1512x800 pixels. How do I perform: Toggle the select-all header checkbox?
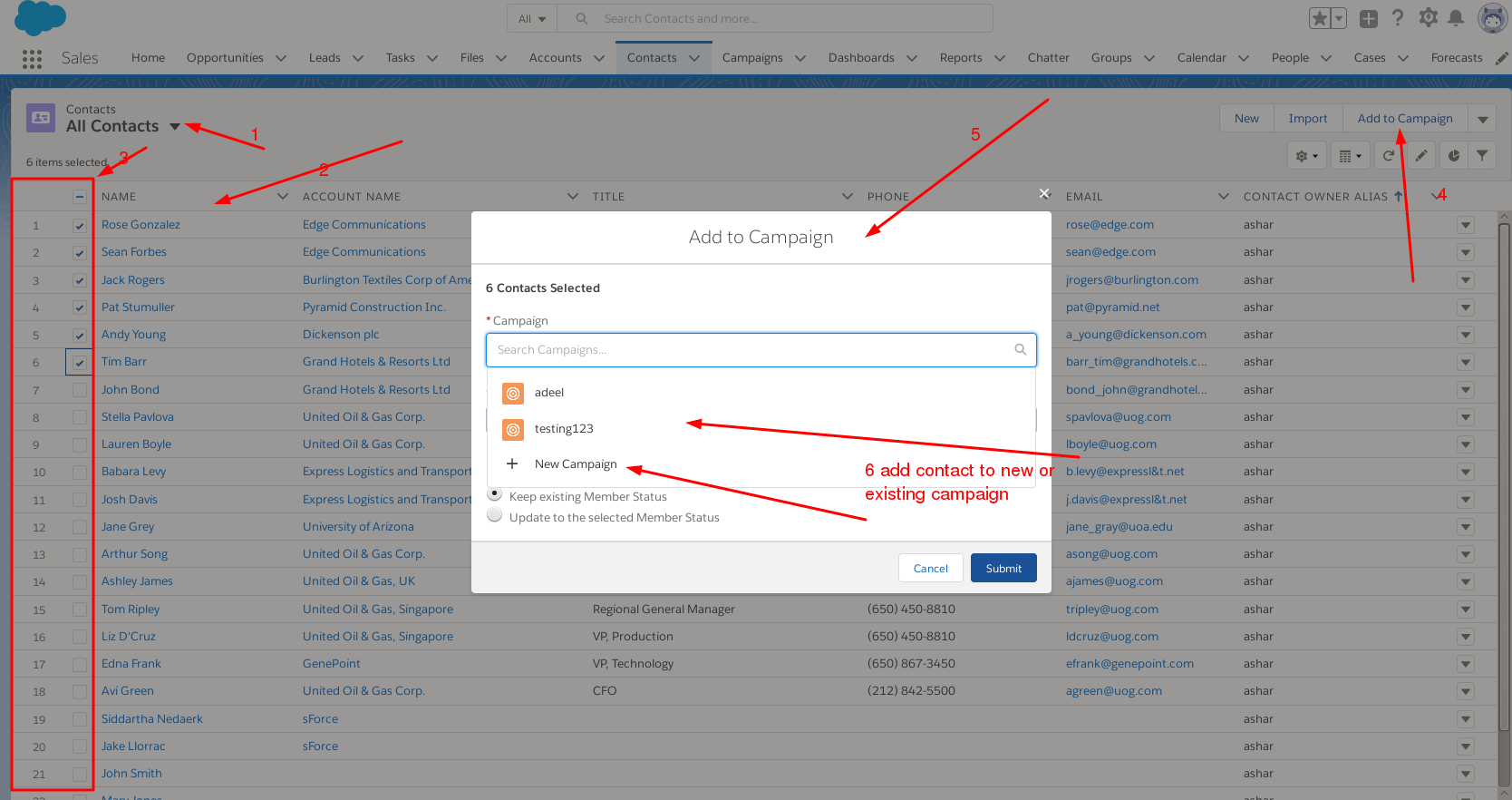pyautogui.click(x=80, y=197)
